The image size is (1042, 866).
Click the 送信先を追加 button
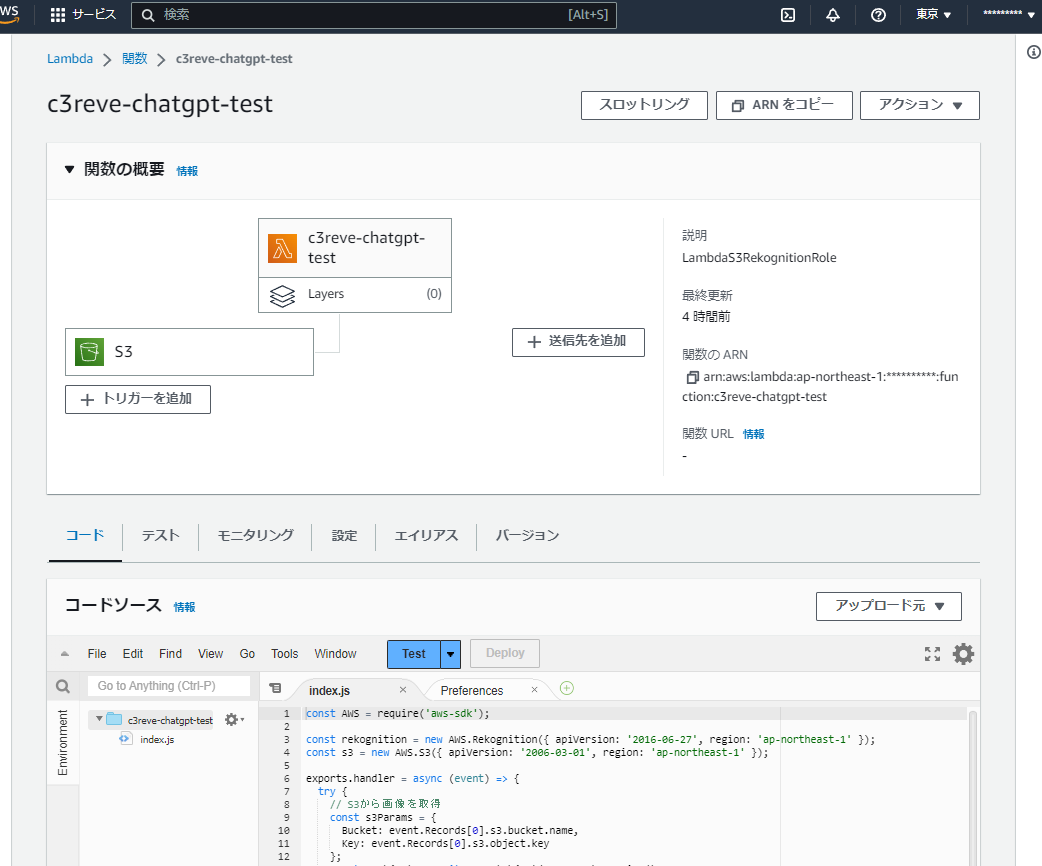click(578, 342)
